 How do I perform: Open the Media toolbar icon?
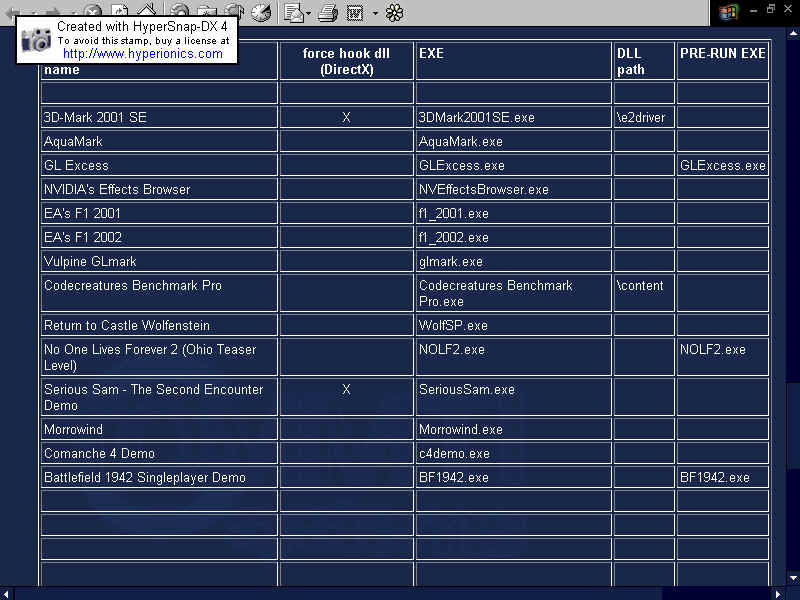234,11
